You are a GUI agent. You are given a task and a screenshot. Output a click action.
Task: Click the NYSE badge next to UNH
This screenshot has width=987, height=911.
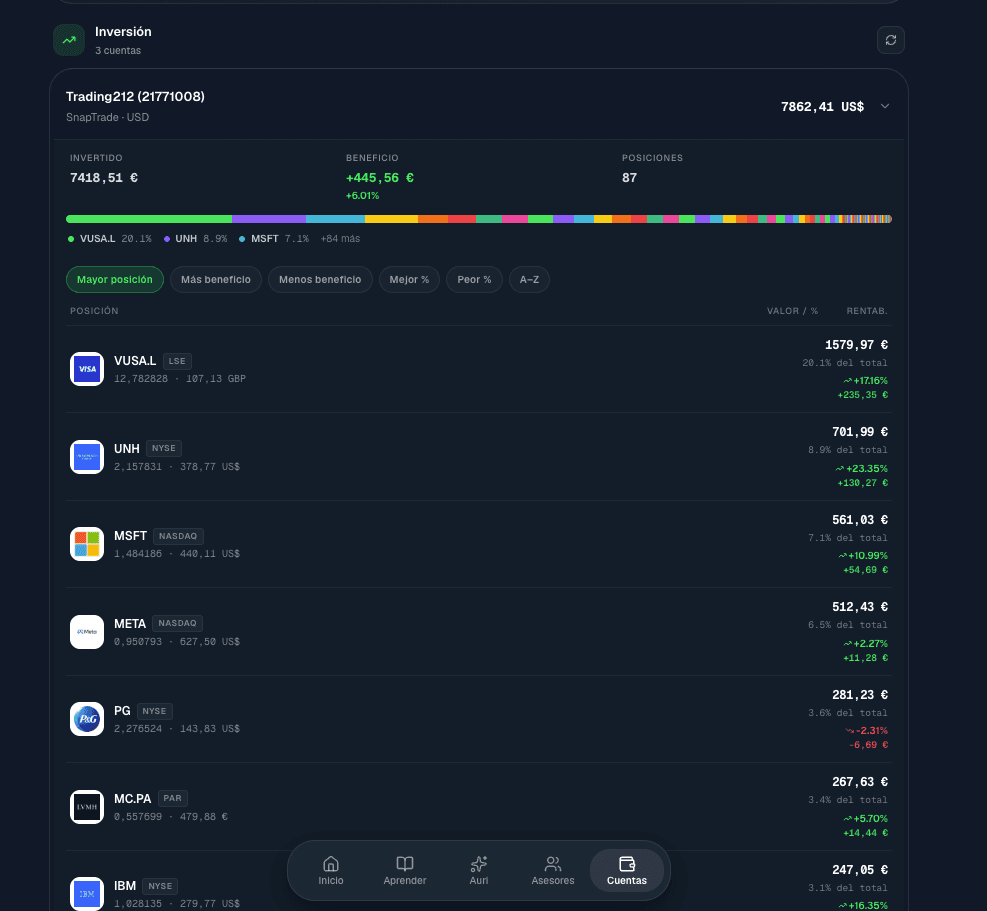pyautogui.click(x=164, y=448)
